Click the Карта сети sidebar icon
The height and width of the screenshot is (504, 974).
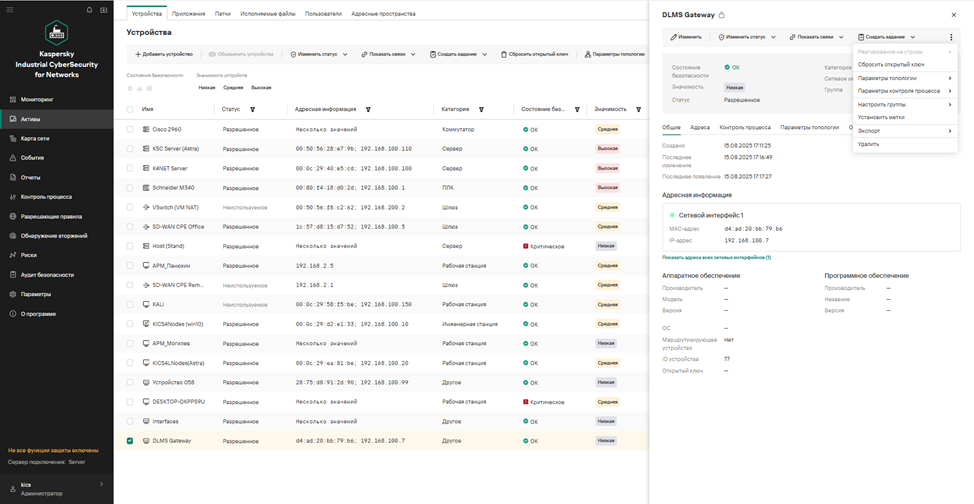click(13, 139)
